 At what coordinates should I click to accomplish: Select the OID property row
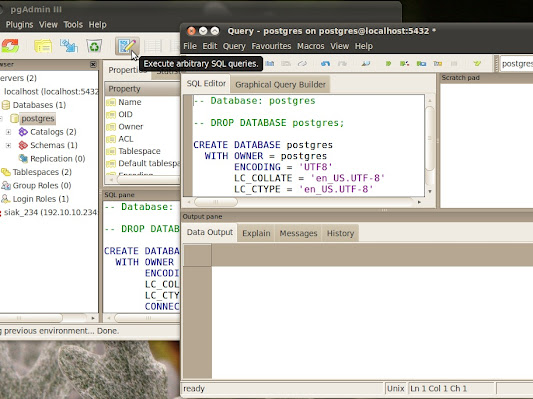pyautogui.click(x=142, y=114)
